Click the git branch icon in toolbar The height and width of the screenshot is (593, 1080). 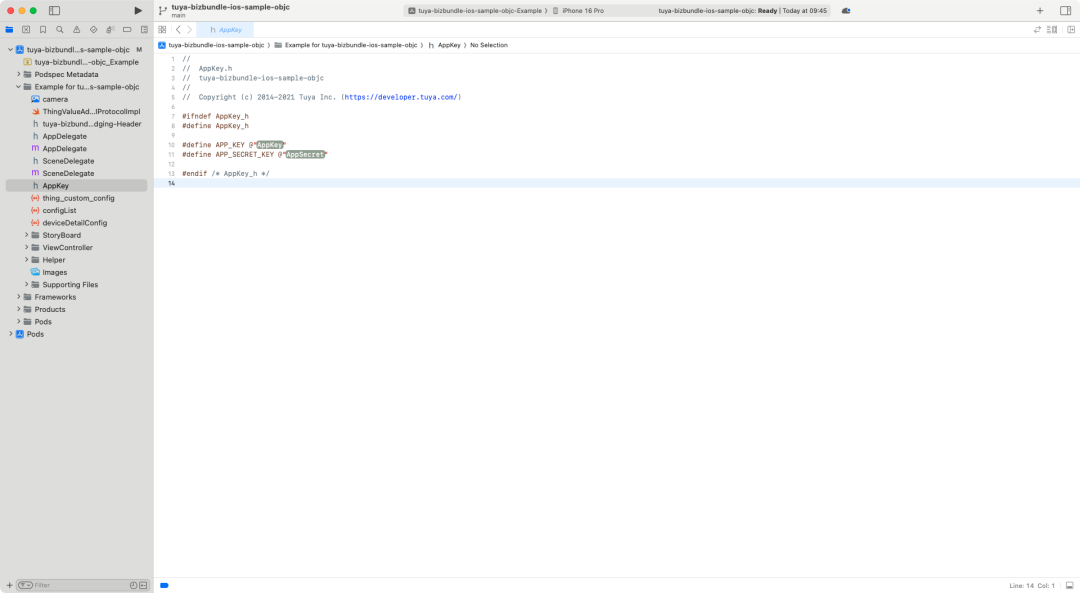pos(163,10)
